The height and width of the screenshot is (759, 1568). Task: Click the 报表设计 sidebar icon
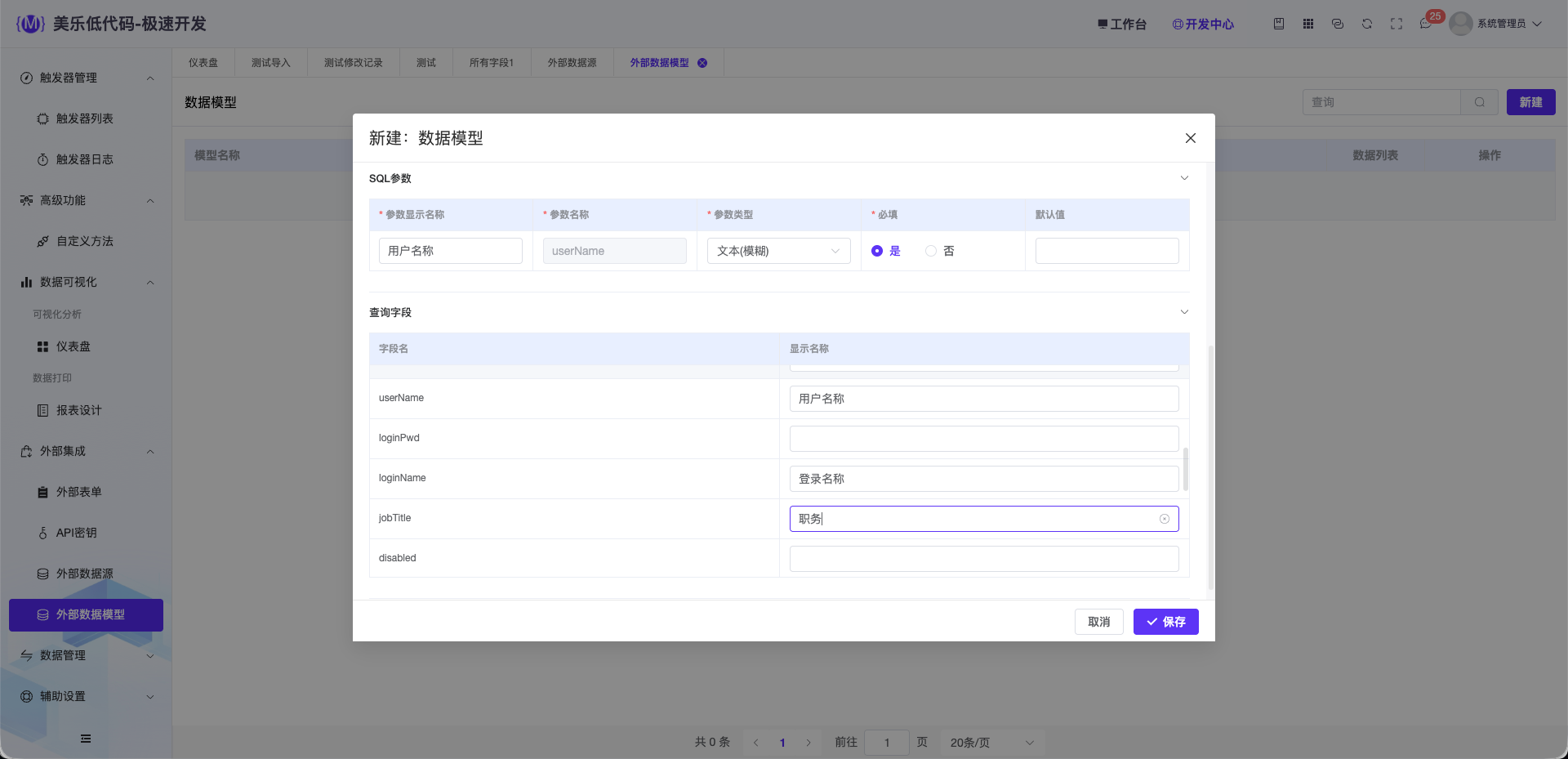click(43, 410)
